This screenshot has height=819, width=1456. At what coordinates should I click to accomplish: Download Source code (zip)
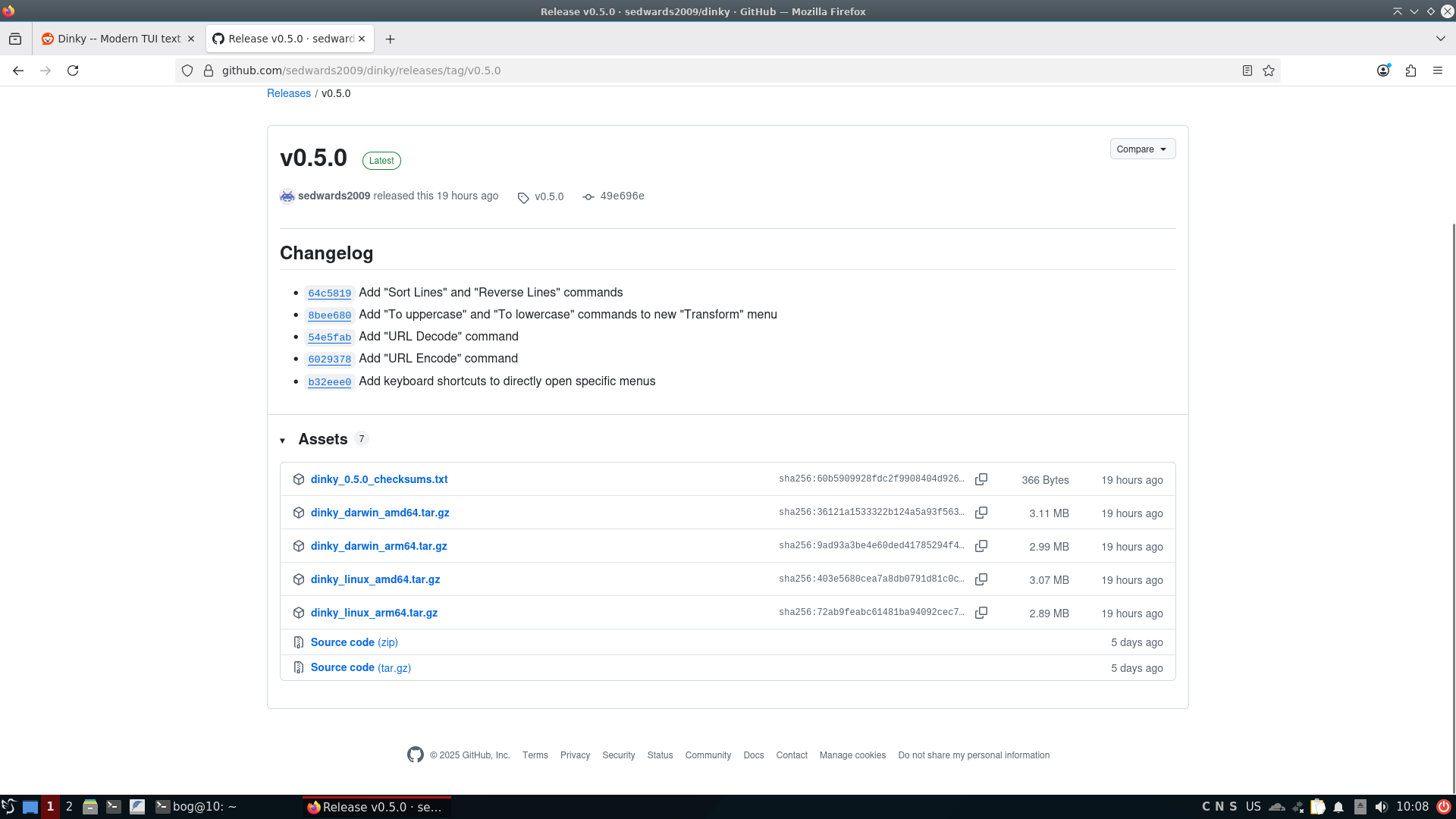click(x=354, y=642)
